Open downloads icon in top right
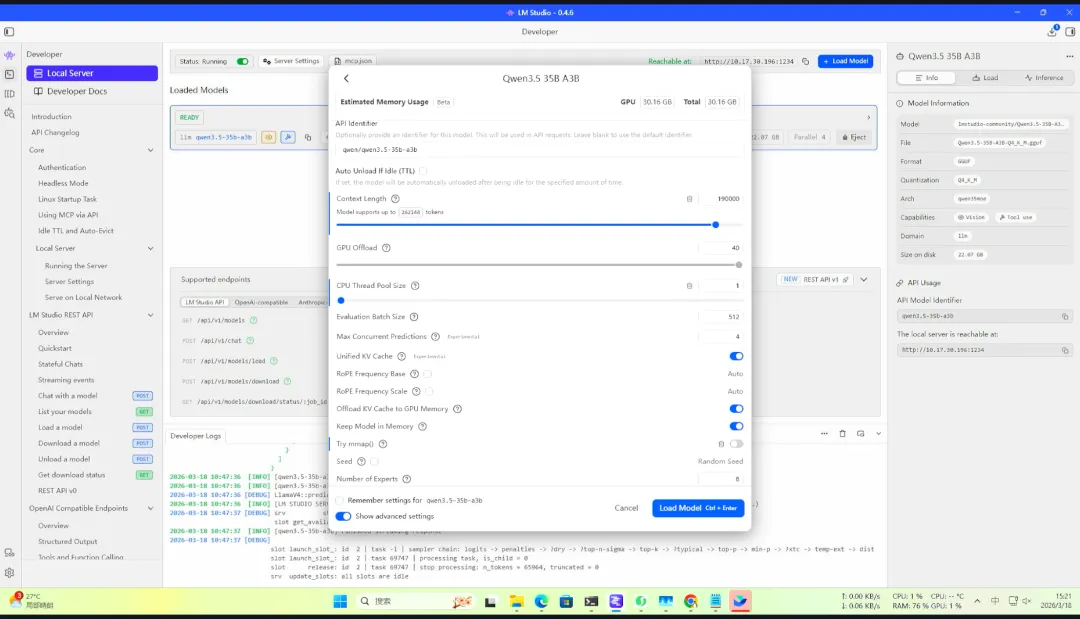This screenshot has height=619, width=1080. click(1052, 32)
